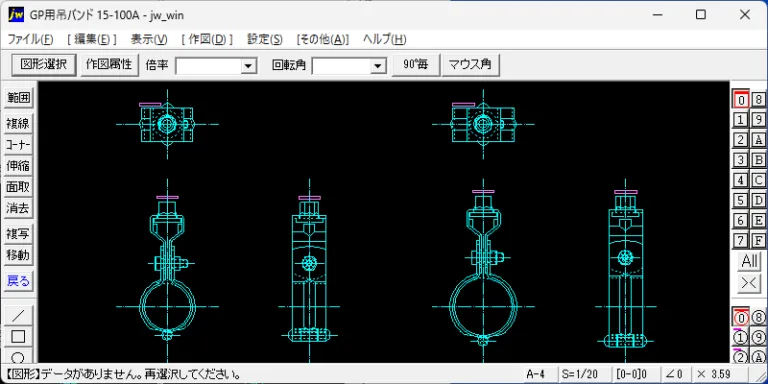Toggle layer 7 button
Viewport: 768px width, 384px height.
[x=741, y=240]
